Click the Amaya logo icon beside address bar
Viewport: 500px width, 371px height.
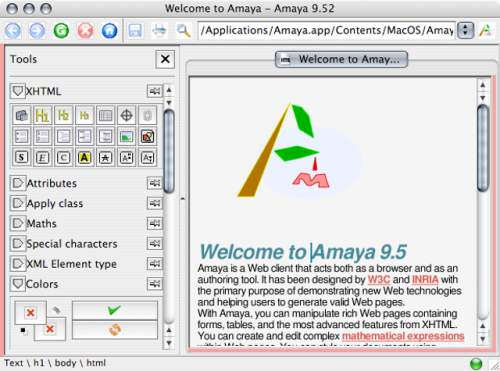tap(486, 31)
